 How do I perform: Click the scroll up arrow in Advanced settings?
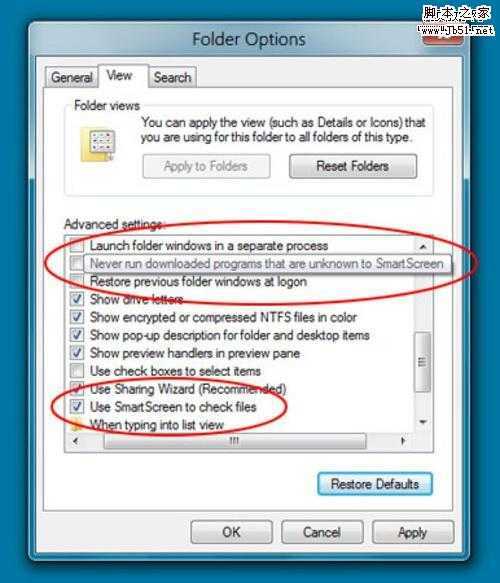pos(423,246)
